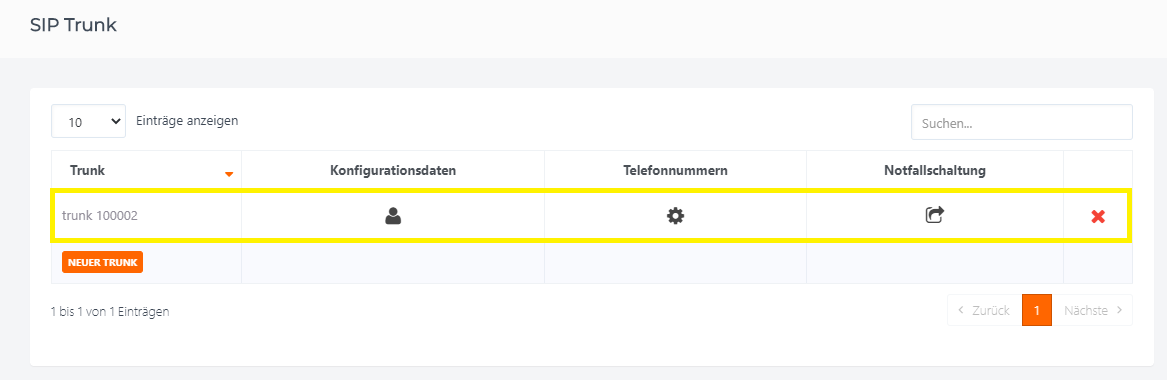1167x380 pixels.
Task: Open the entries-per-page dropdown showing 10
Action: click(x=89, y=121)
